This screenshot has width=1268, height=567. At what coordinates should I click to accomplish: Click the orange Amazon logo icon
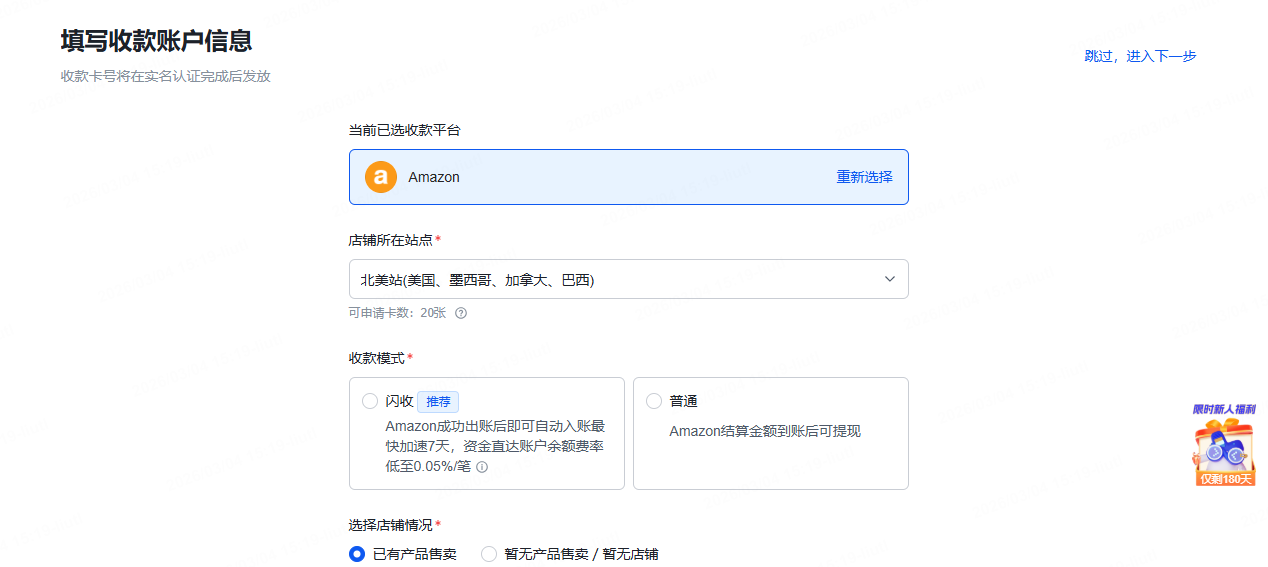[x=381, y=177]
